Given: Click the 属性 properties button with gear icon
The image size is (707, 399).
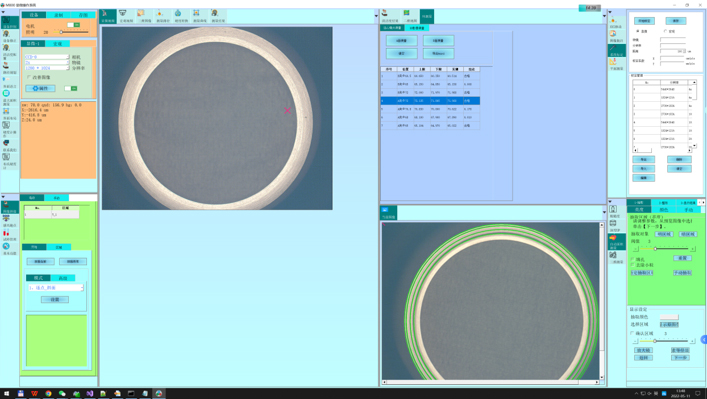Looking at the screenshot, I should coord(41,88).
